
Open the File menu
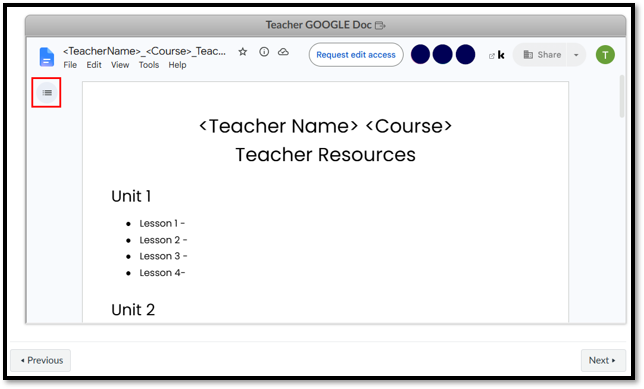(x=70, y=65)
